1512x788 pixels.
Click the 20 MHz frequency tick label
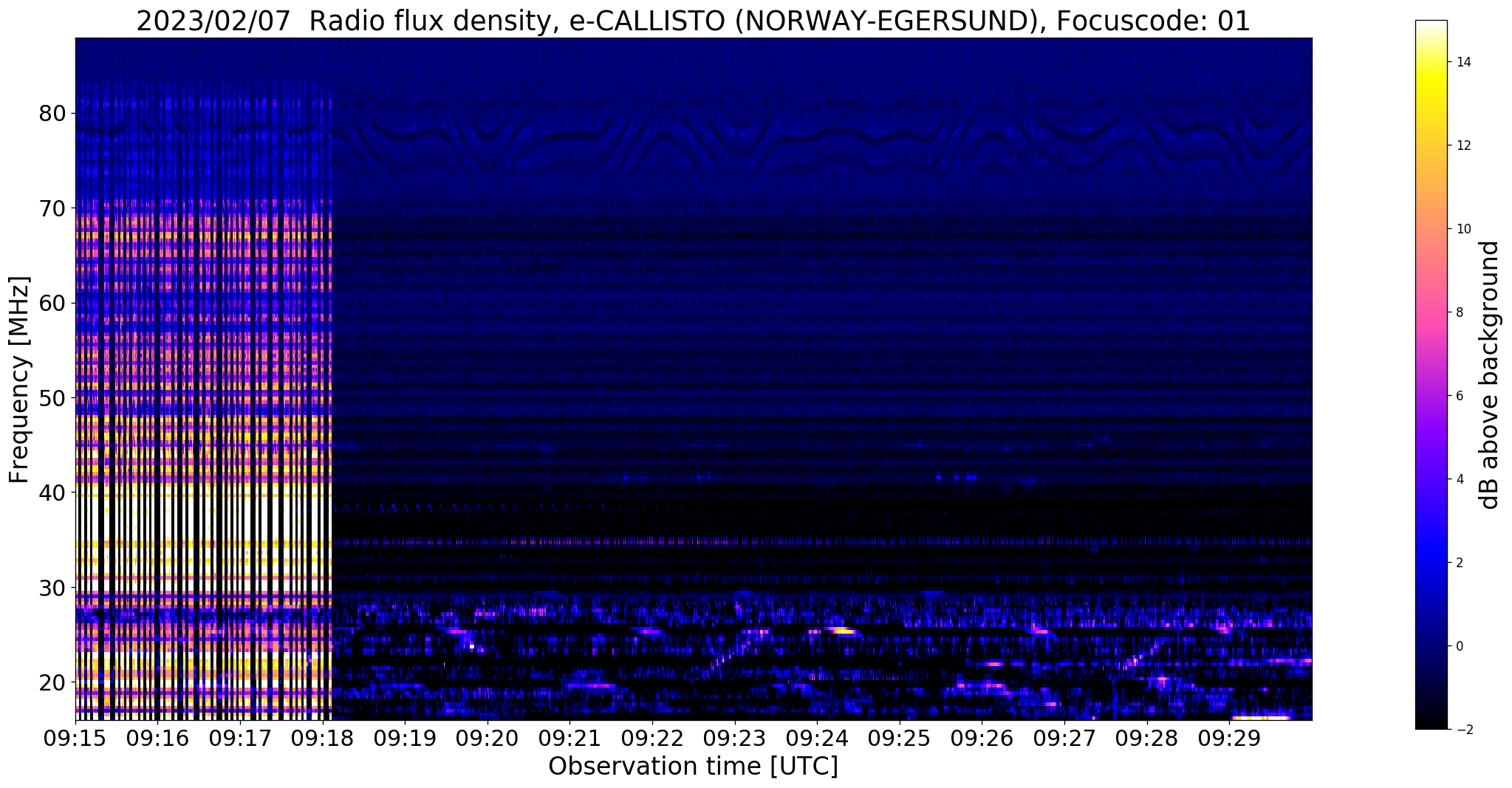point(52,682)
